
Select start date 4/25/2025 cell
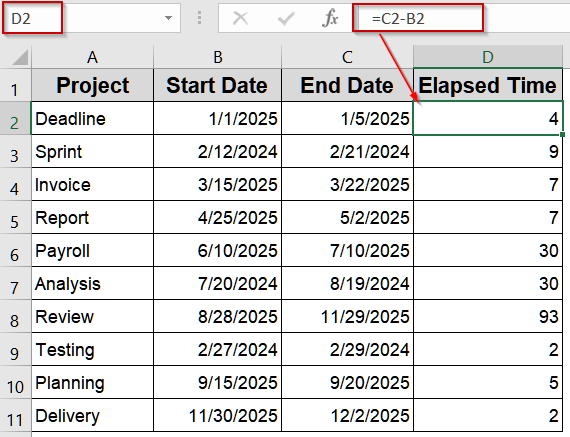click(217, 217)
